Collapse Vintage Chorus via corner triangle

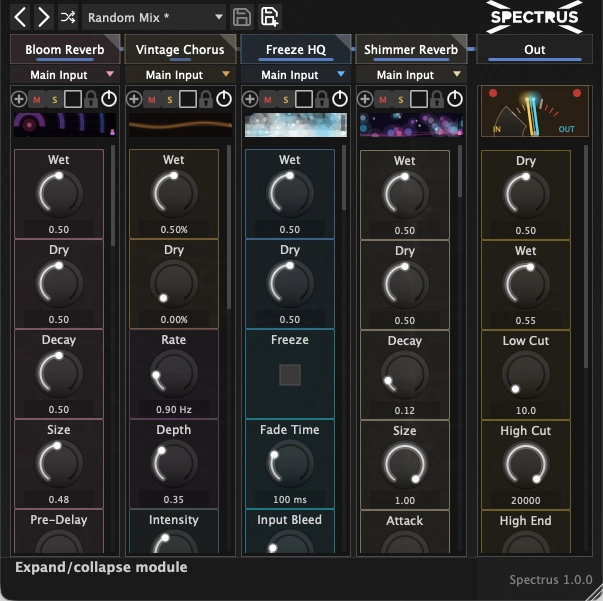229,40
